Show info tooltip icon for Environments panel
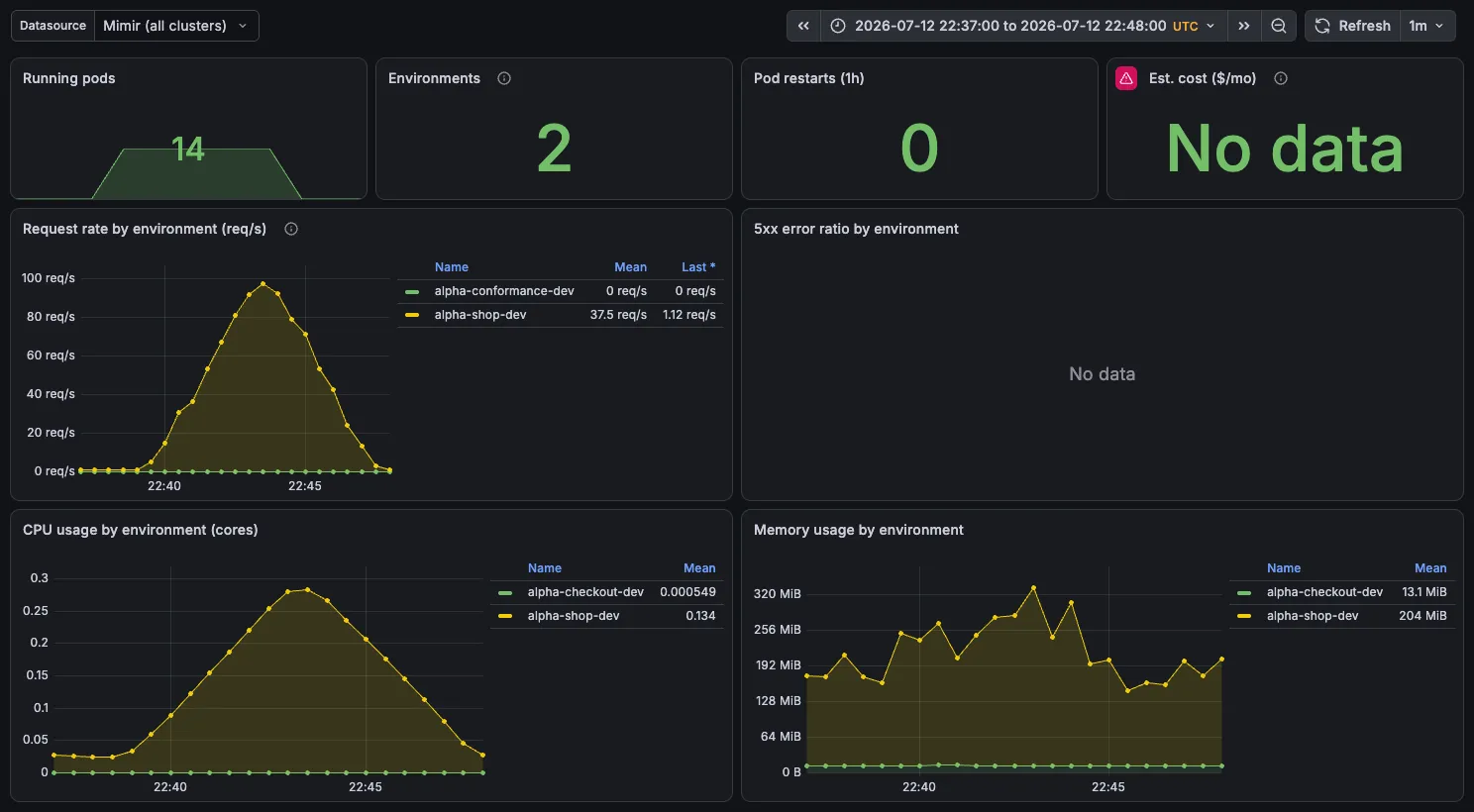Viewport: 1474px width, 812px height. (x=504, y=78)
